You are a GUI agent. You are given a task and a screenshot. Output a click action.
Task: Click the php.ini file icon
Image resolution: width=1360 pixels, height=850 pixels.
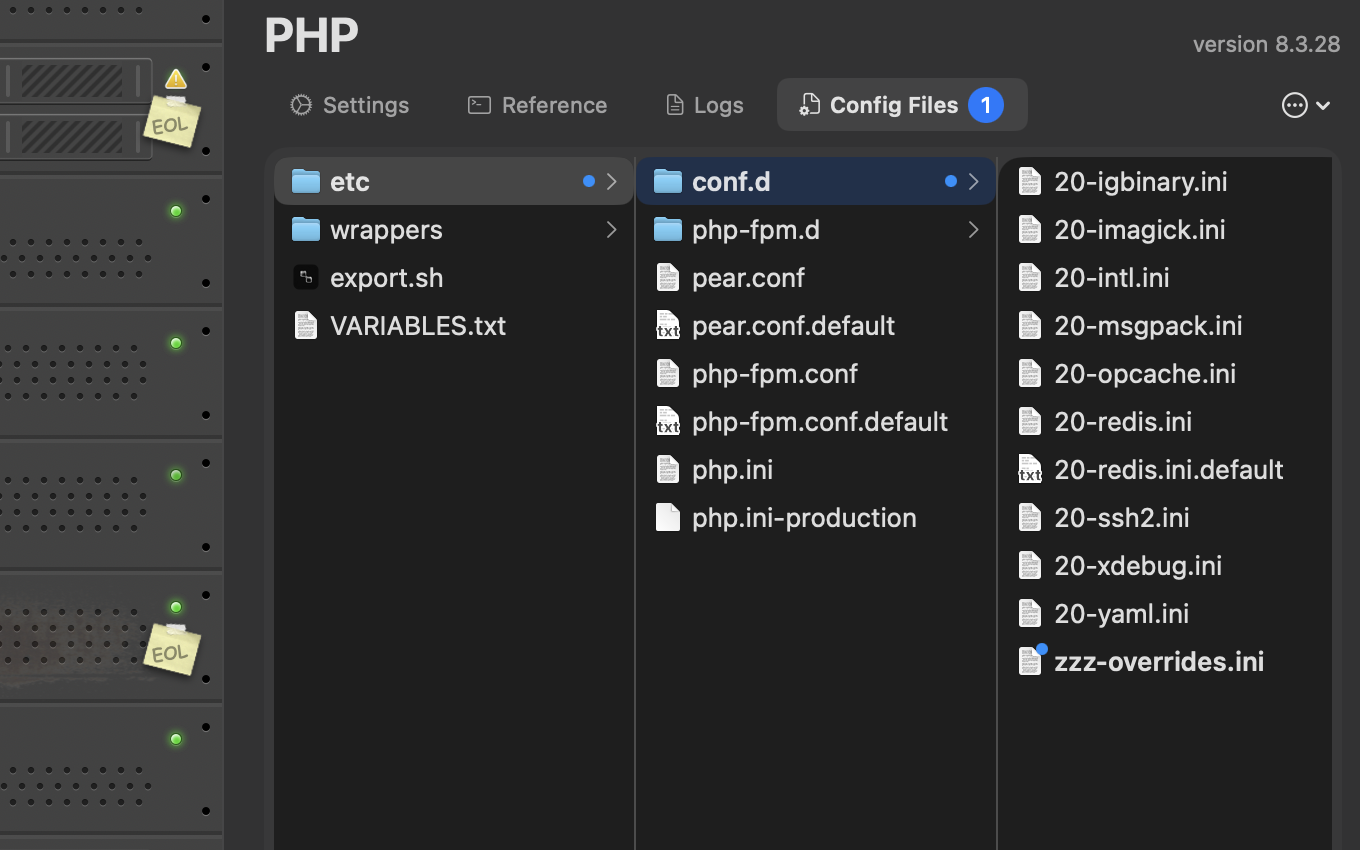click(668, 469)
